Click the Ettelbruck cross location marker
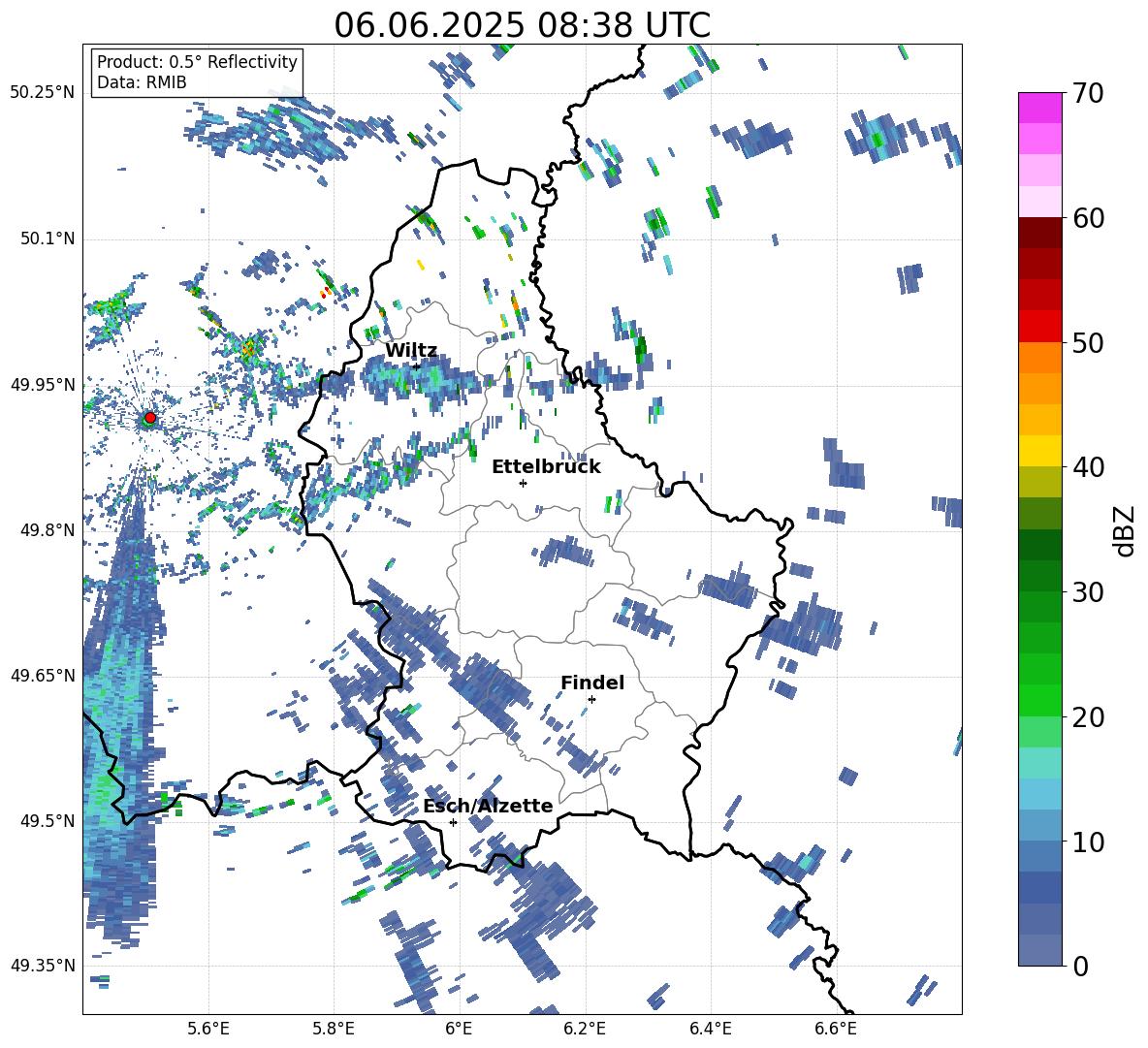 click(x=523, y=483)
